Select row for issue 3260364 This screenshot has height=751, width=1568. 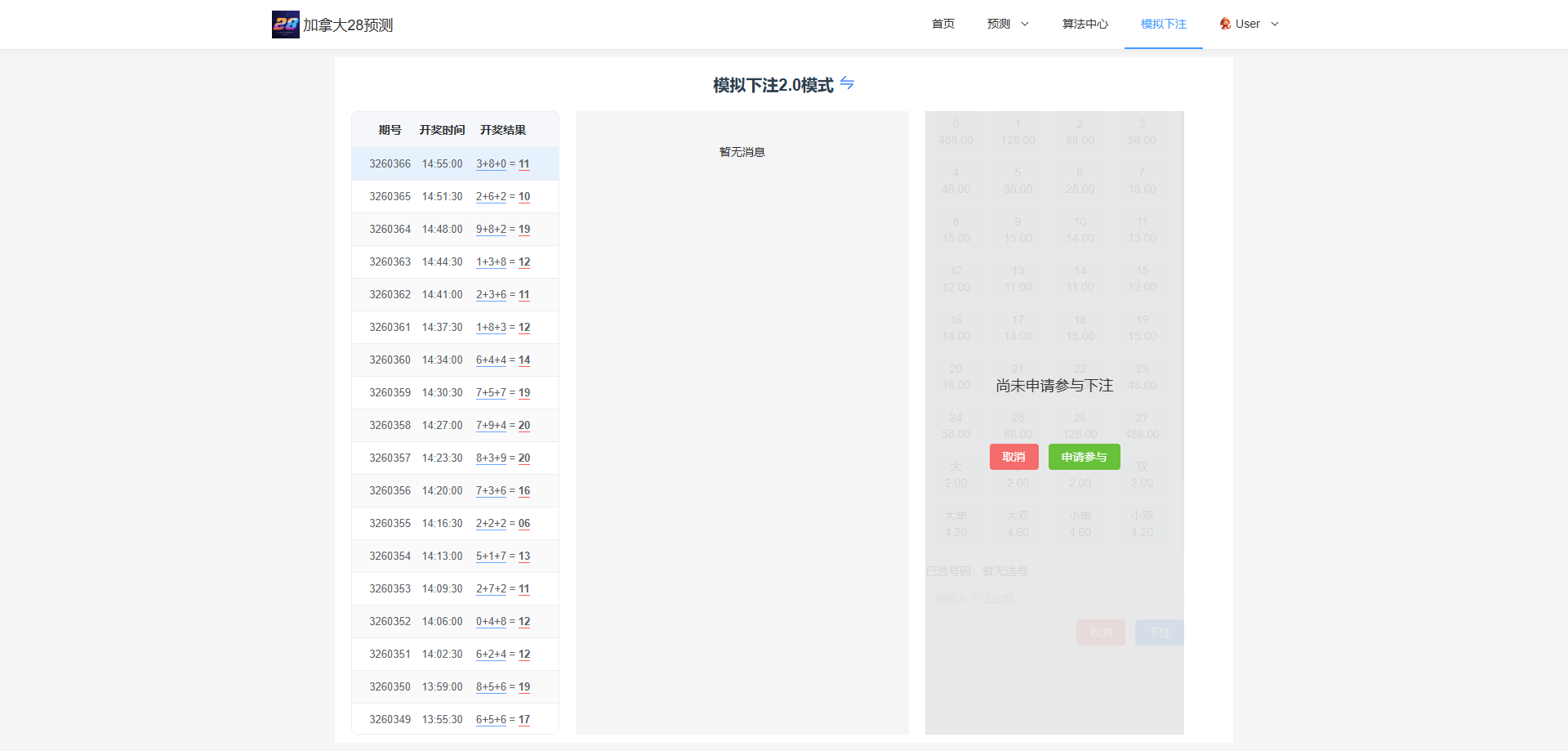[x=455, y=229]
